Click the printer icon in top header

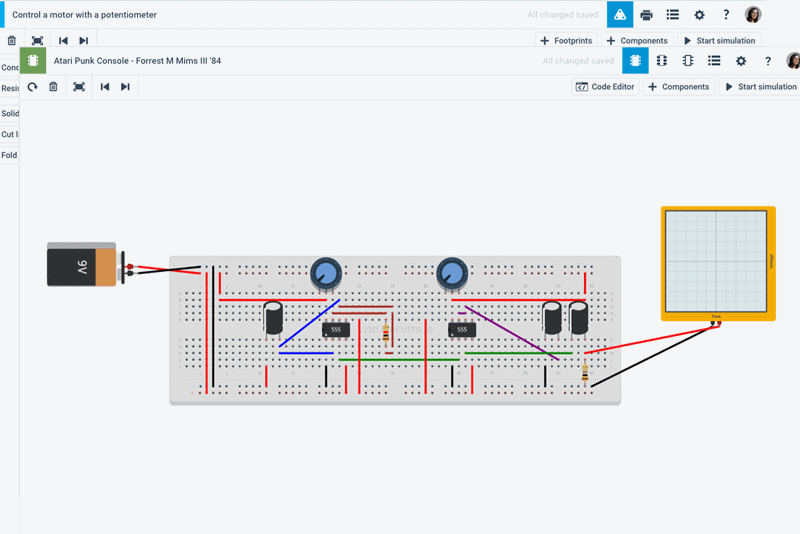tap(647, 15)
